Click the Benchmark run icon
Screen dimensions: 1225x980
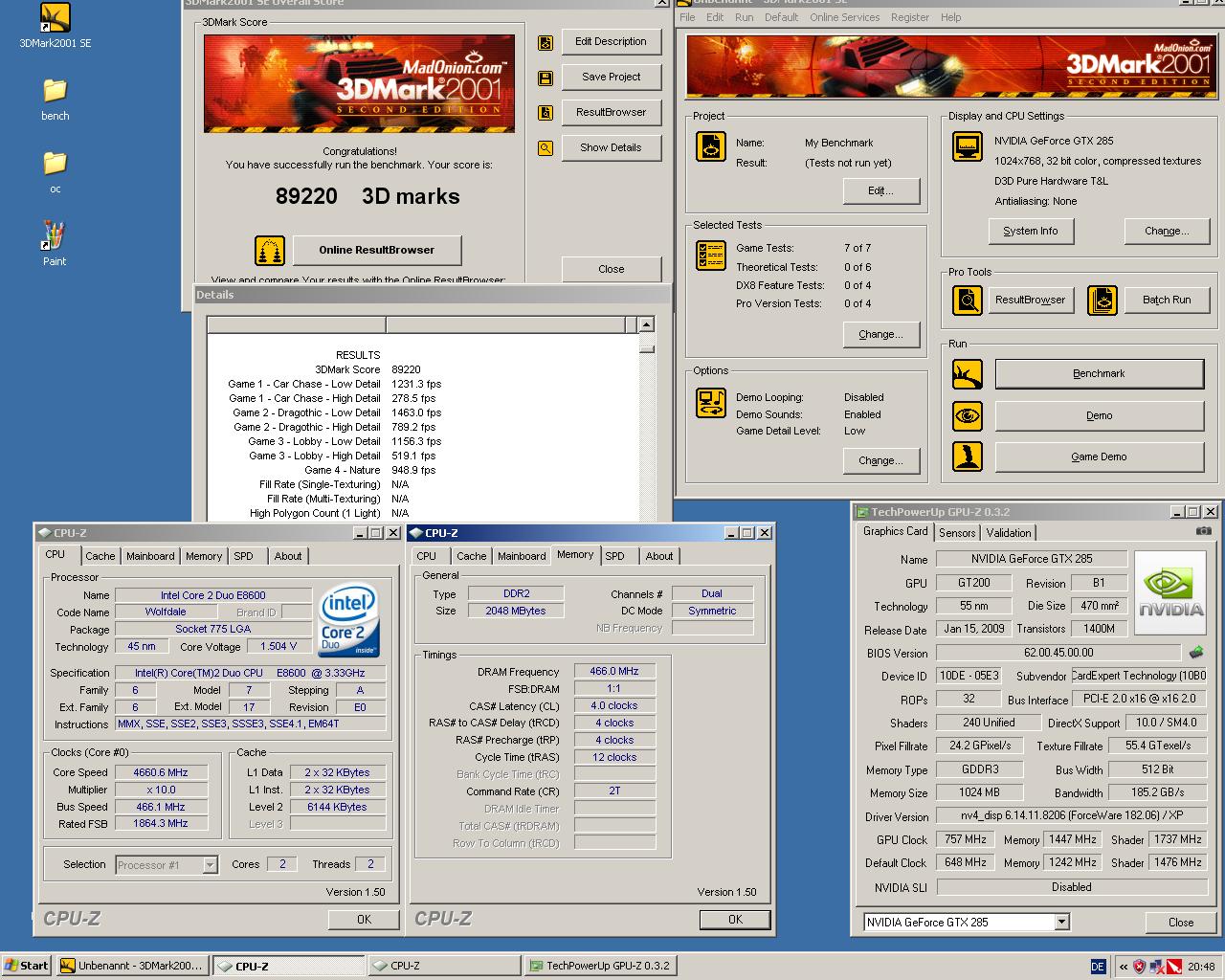coord(968,374)
